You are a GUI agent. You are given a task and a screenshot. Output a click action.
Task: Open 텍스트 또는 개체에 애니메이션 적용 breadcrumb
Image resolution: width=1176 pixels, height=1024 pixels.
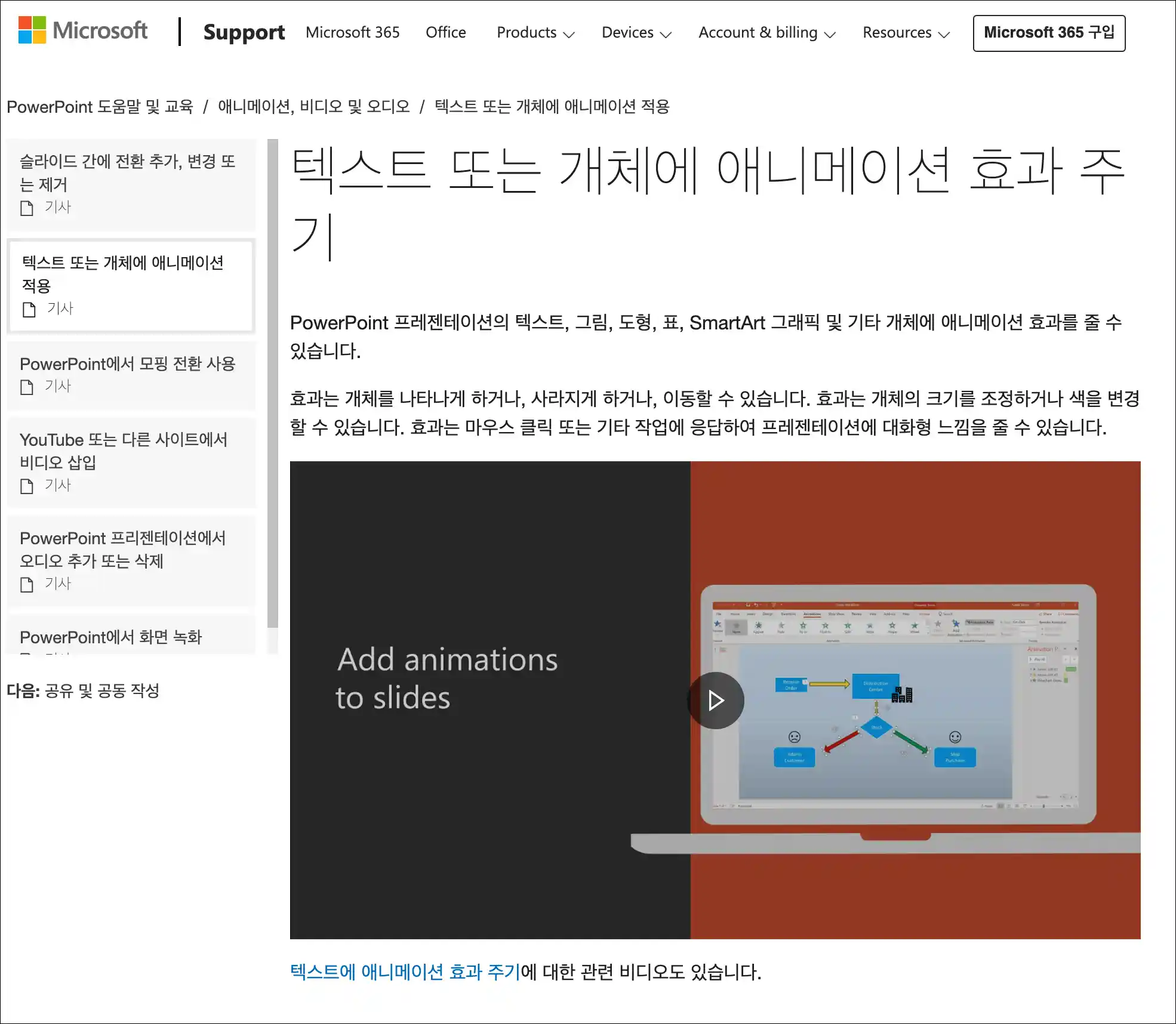pos(552,107)
